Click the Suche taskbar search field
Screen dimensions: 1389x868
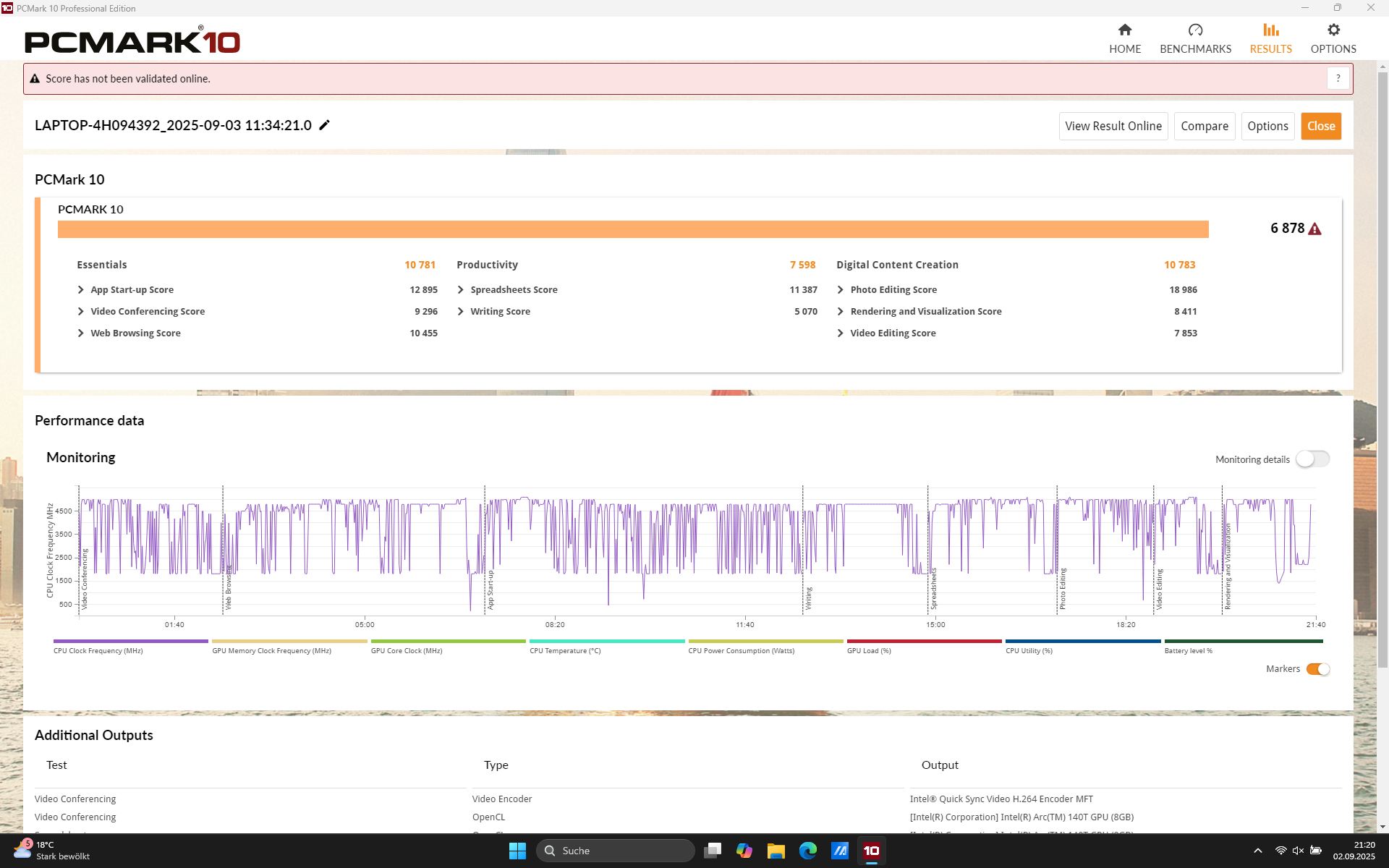click(615, 851)
